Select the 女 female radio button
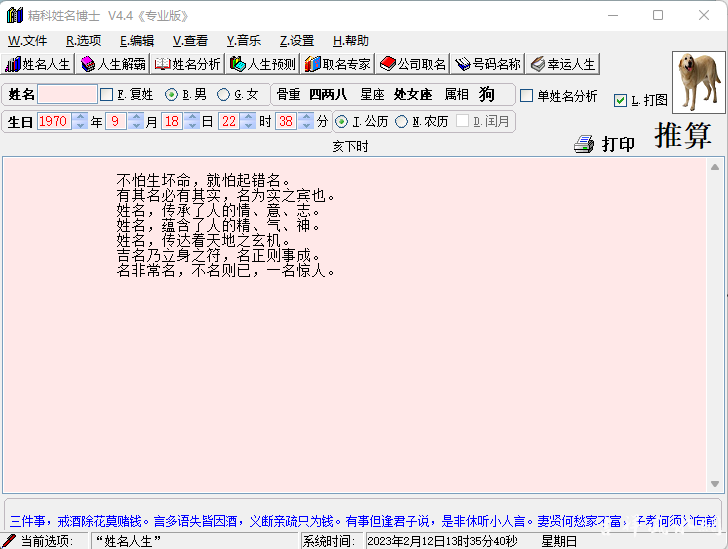 (224, 95)
